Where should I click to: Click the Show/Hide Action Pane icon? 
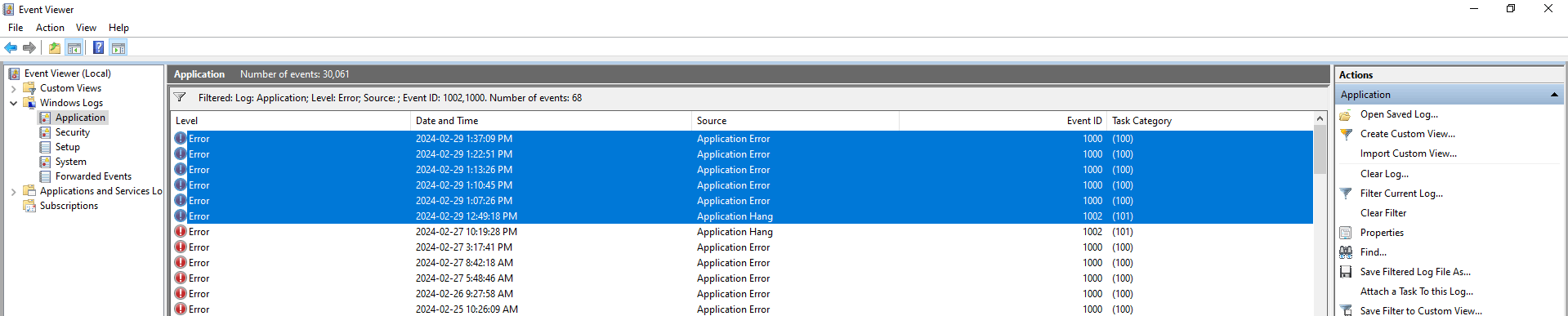118,48
